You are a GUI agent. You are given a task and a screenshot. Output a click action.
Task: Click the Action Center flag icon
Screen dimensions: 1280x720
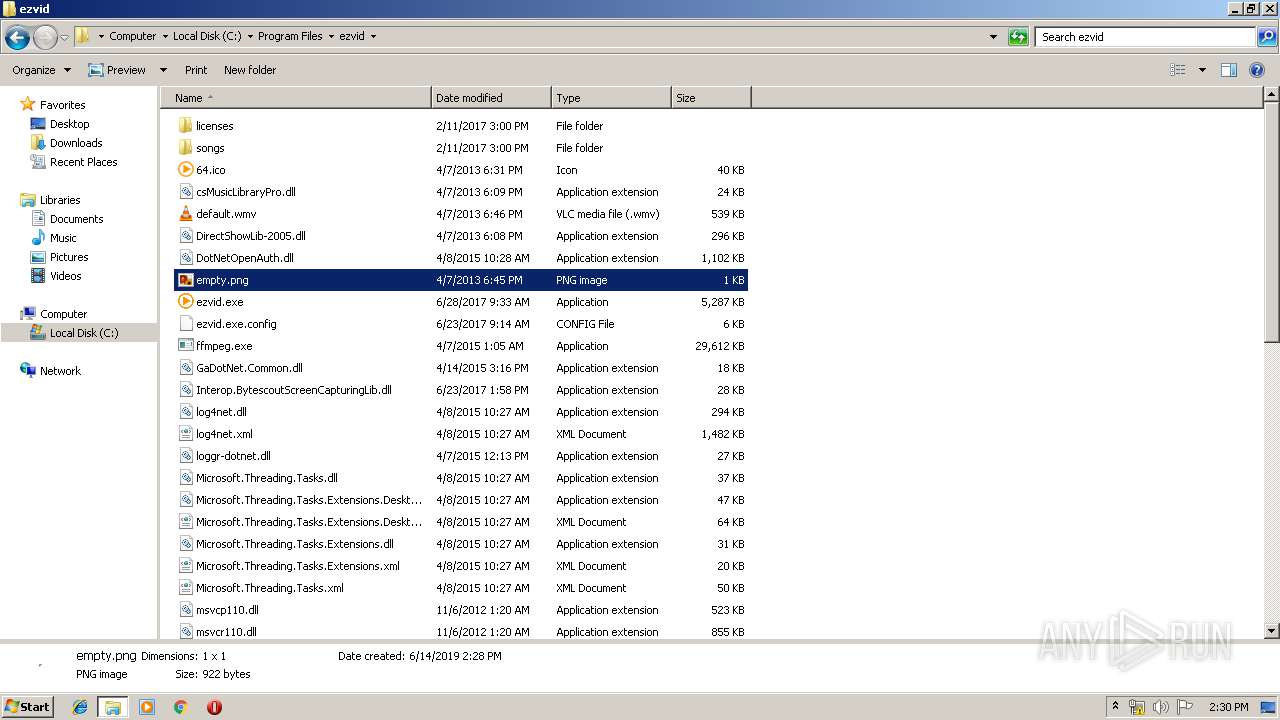pos(1185,707)
